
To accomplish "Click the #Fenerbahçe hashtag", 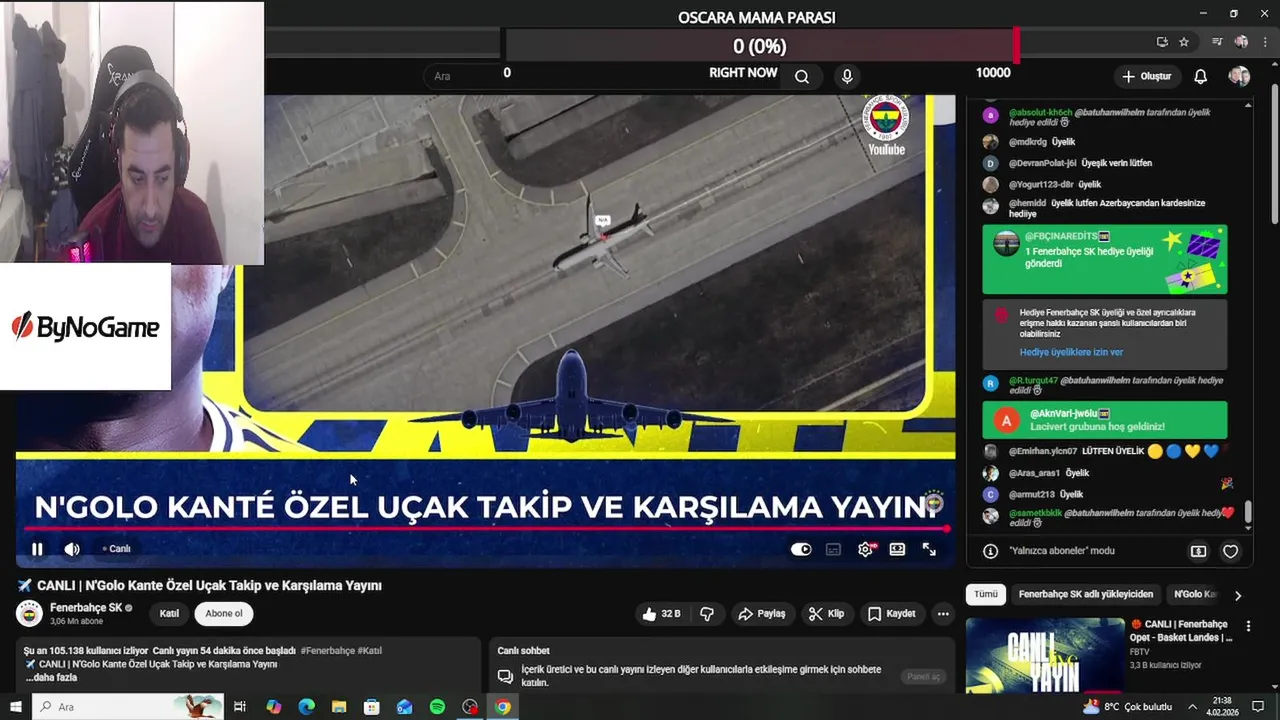I will pyautogui.click(x=327, y=650).
